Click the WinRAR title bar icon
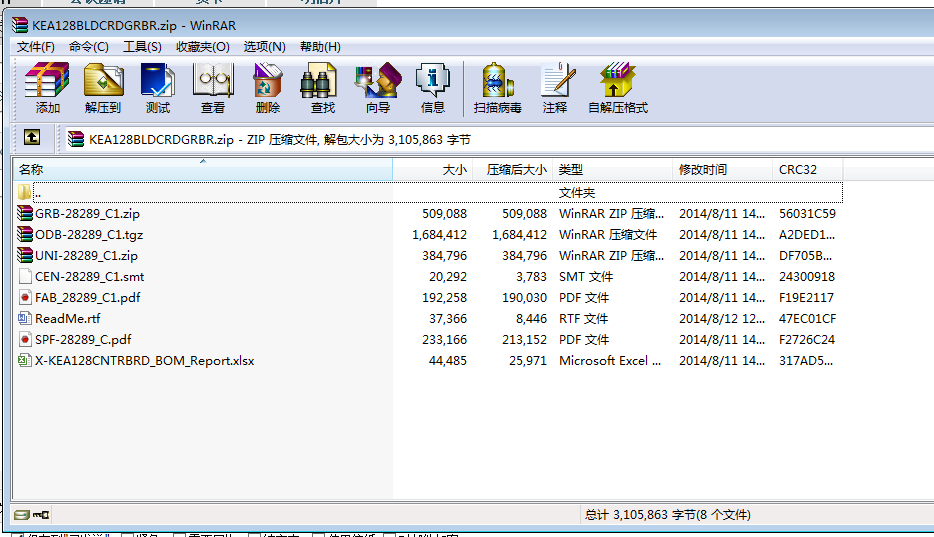The image size is (934, 537). coord(20,25)
